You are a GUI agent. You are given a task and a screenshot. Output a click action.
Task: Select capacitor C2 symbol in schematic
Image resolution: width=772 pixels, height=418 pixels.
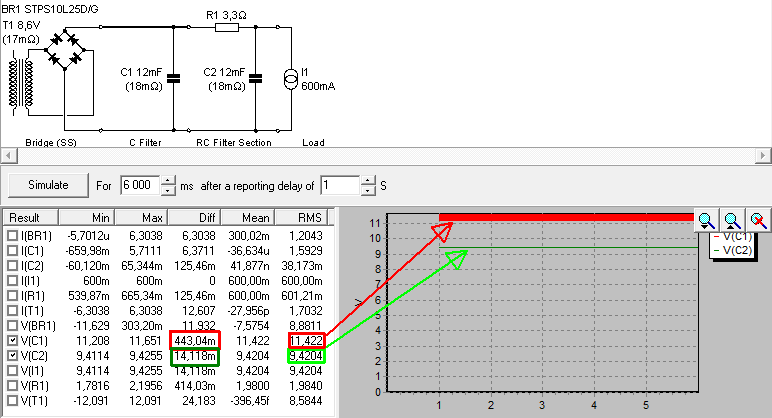pos(255,79)
